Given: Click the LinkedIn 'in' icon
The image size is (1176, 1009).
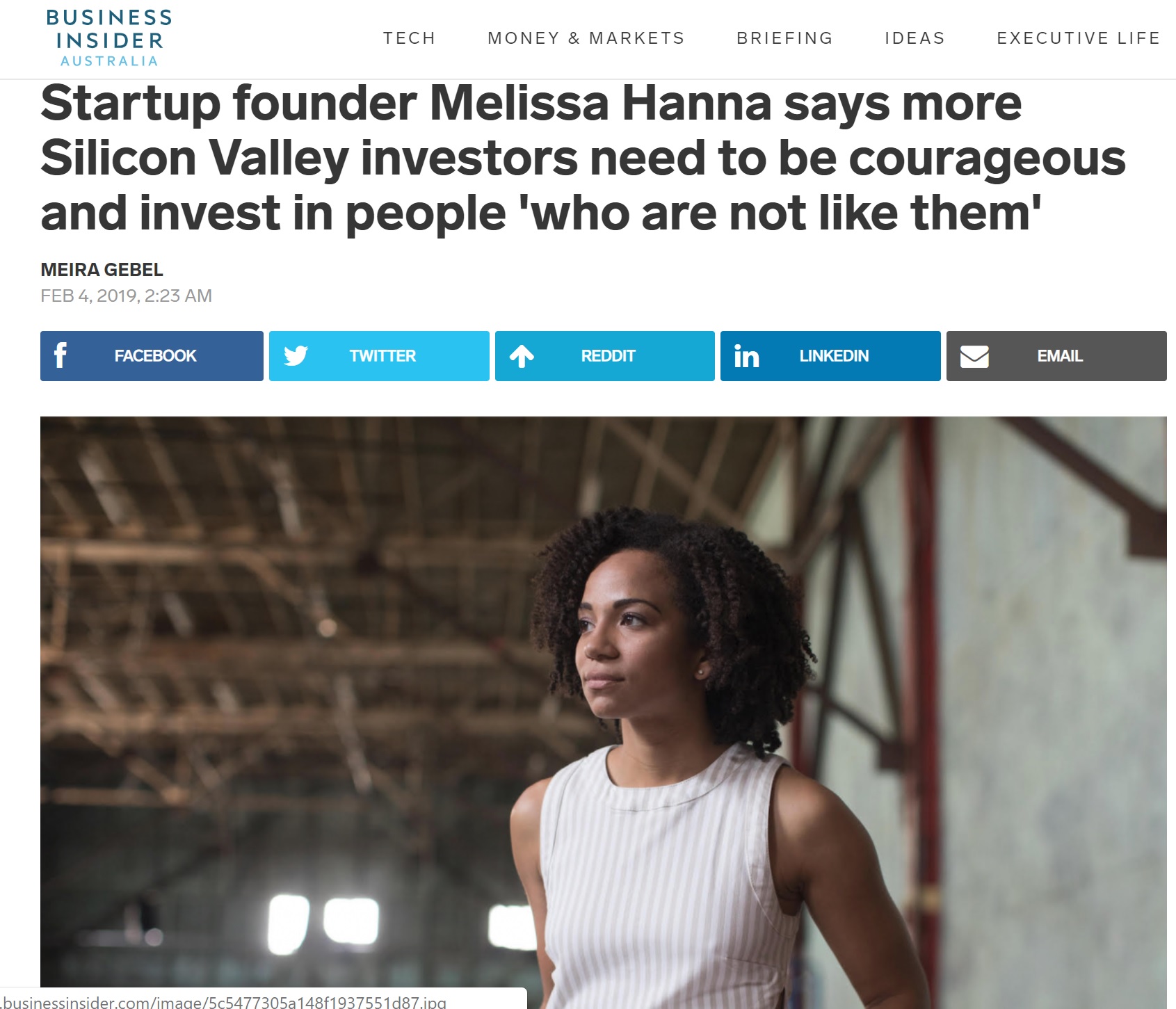Looking at the screenshot, I should tap(747, 356).
